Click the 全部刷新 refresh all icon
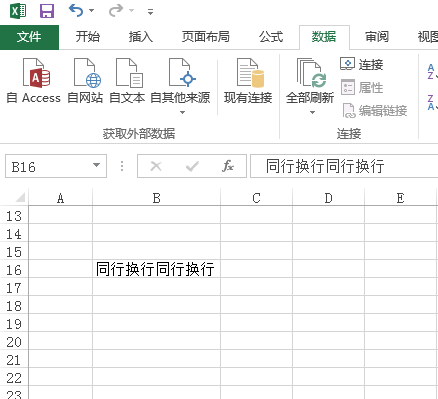 click(310, 73)
